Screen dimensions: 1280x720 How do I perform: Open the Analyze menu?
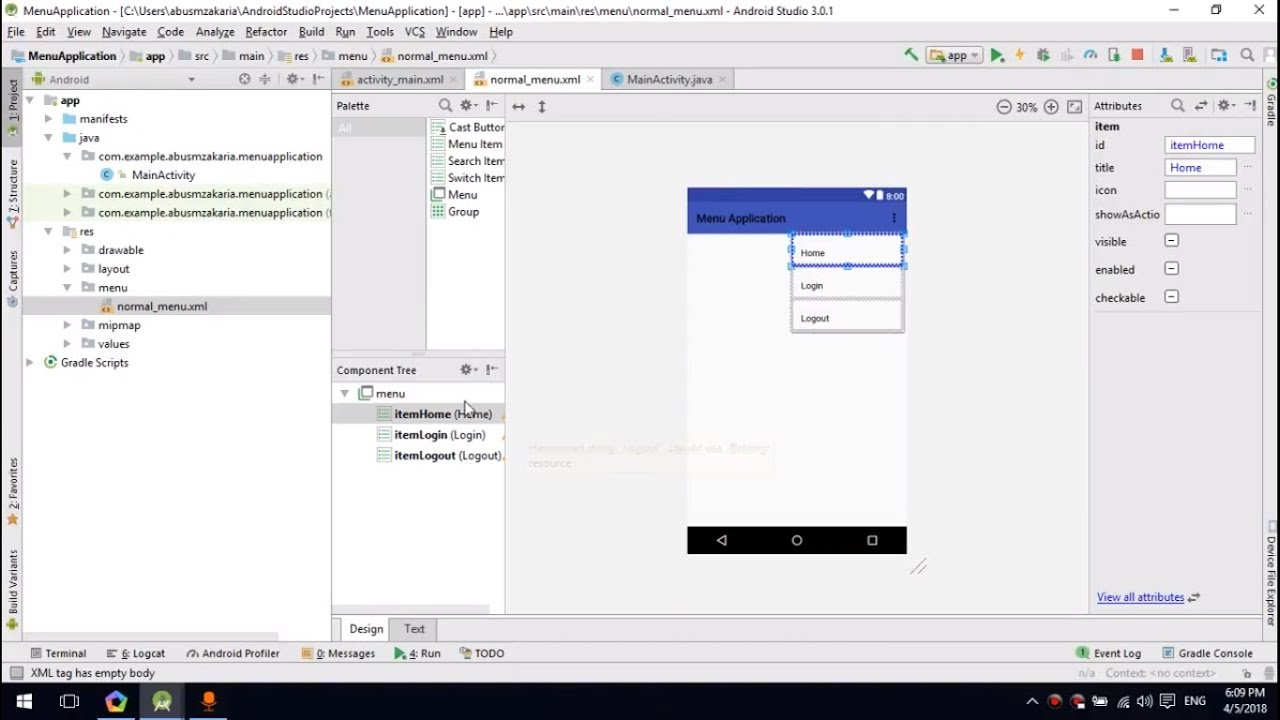point(215,32)
